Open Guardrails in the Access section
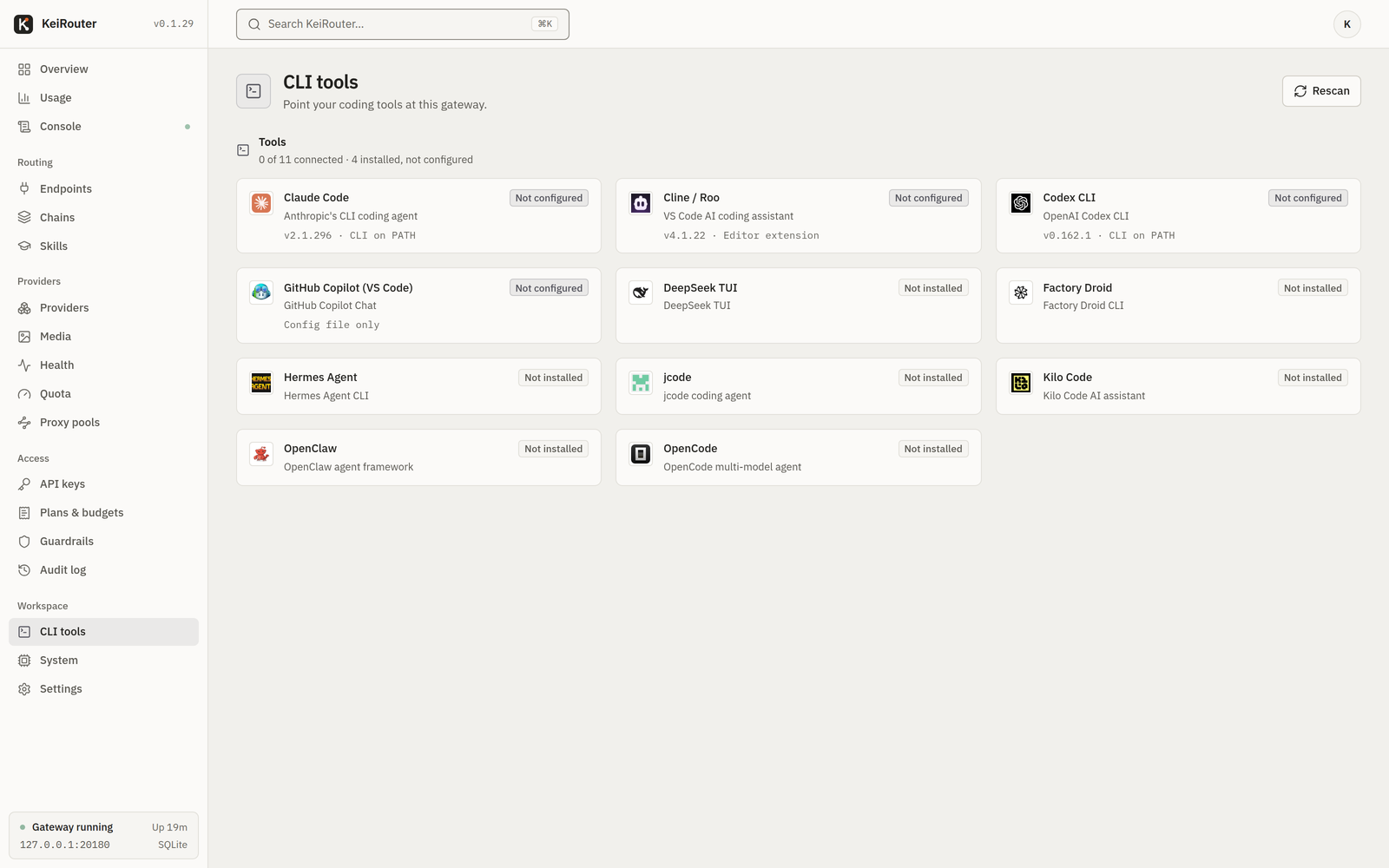This screenshot has width=1389, height=868. (103, 542)
